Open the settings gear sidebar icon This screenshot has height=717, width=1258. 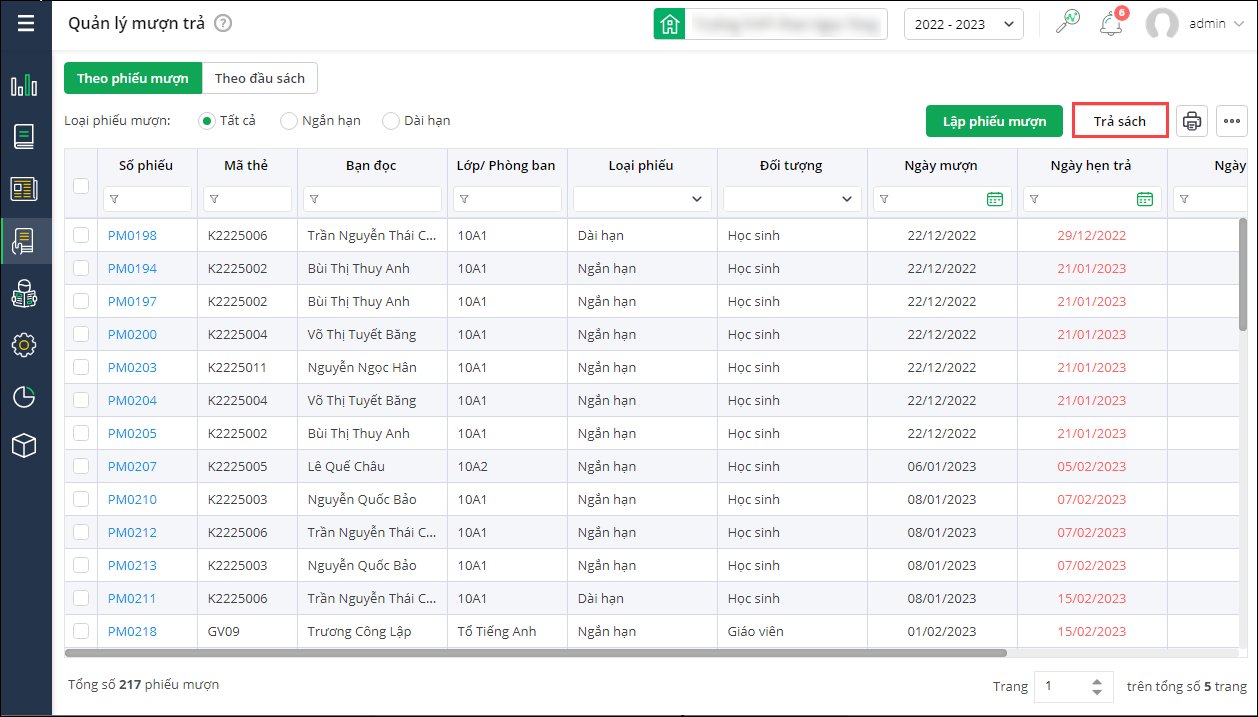pyautogui.click(x=25, y=345)
